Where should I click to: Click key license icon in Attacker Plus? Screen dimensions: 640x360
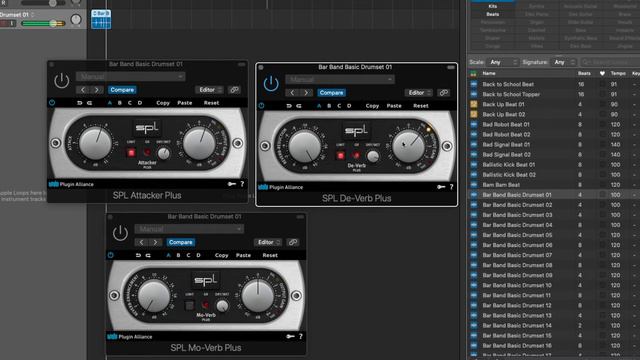(231, 184)
